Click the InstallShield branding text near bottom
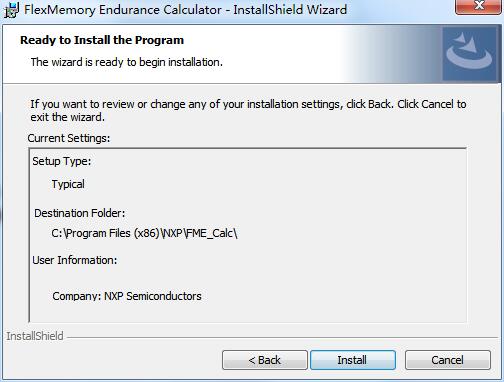 (x=35, y=336)
